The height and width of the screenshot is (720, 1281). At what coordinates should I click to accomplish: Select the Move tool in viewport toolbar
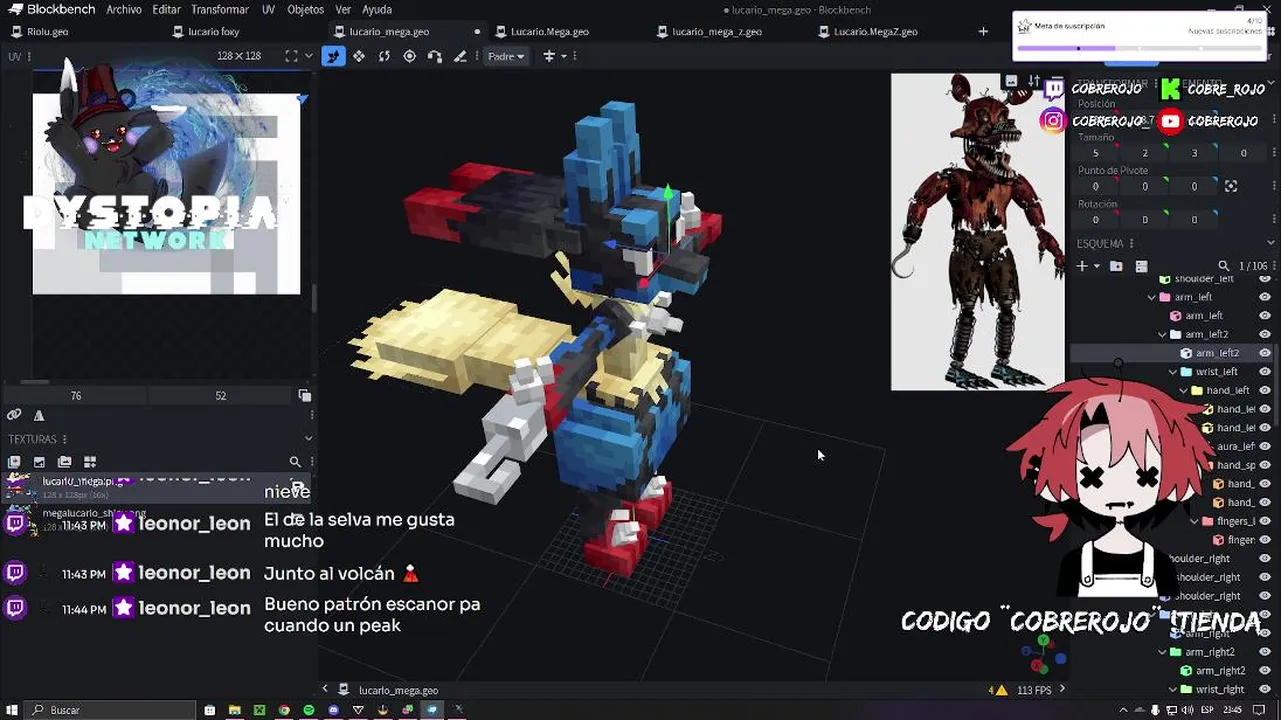(333, 56)
